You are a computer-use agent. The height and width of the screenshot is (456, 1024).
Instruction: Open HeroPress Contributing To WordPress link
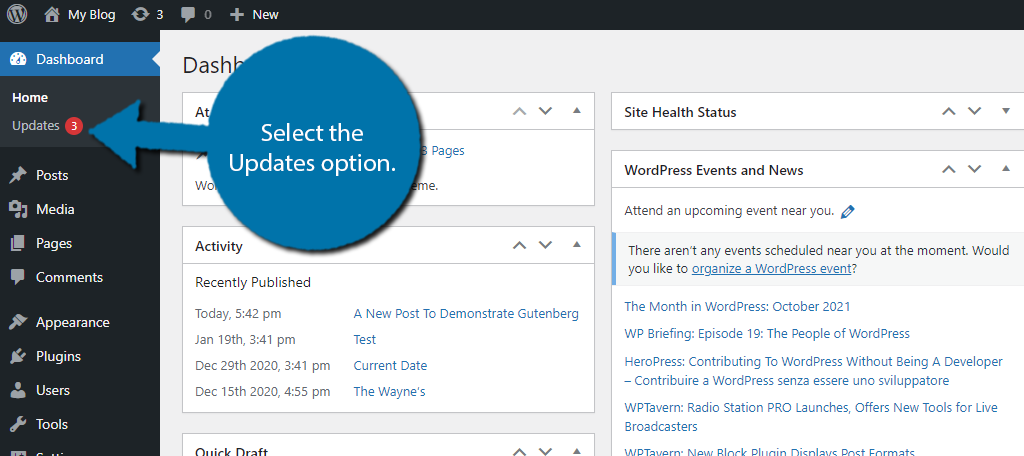click(x=814, y=371)
